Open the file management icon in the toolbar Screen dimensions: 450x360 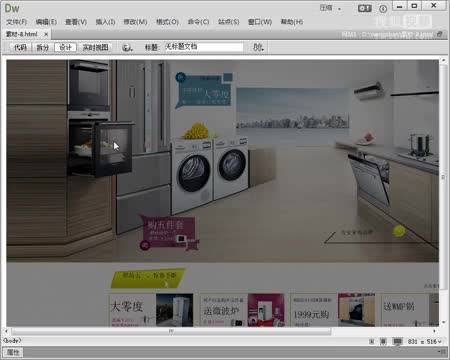tap(258, 47)
